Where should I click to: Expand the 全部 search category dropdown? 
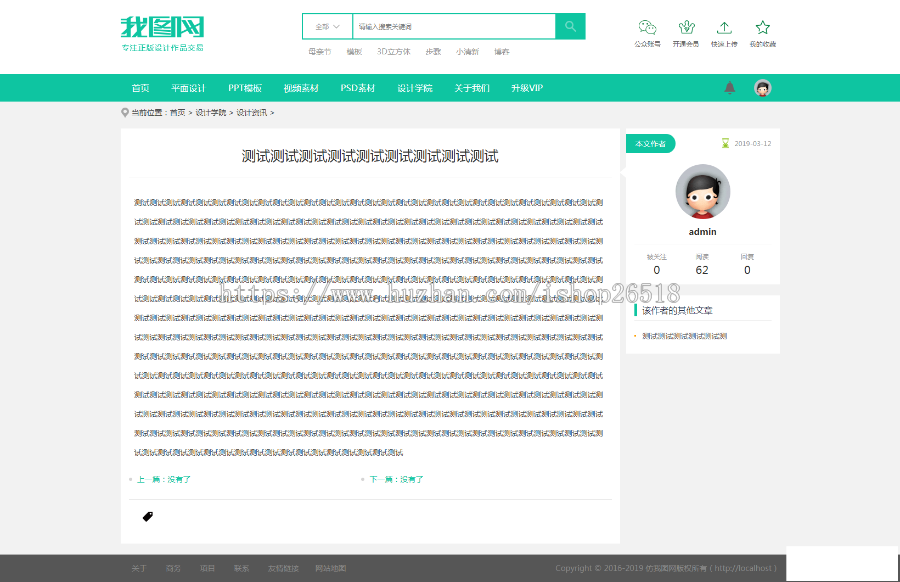pos(327,26)
